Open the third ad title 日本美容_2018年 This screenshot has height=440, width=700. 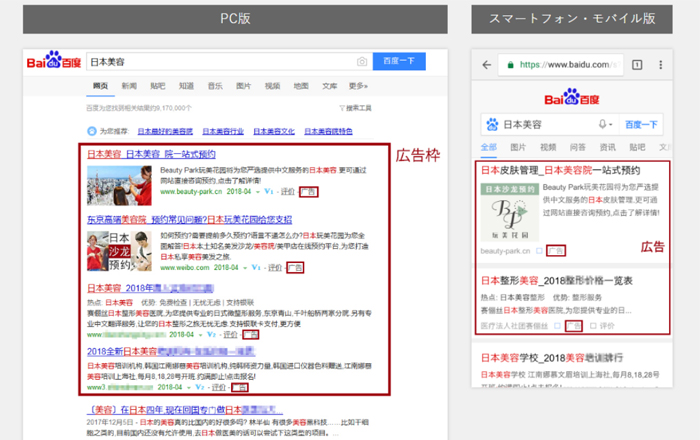[x=150, y=288]
